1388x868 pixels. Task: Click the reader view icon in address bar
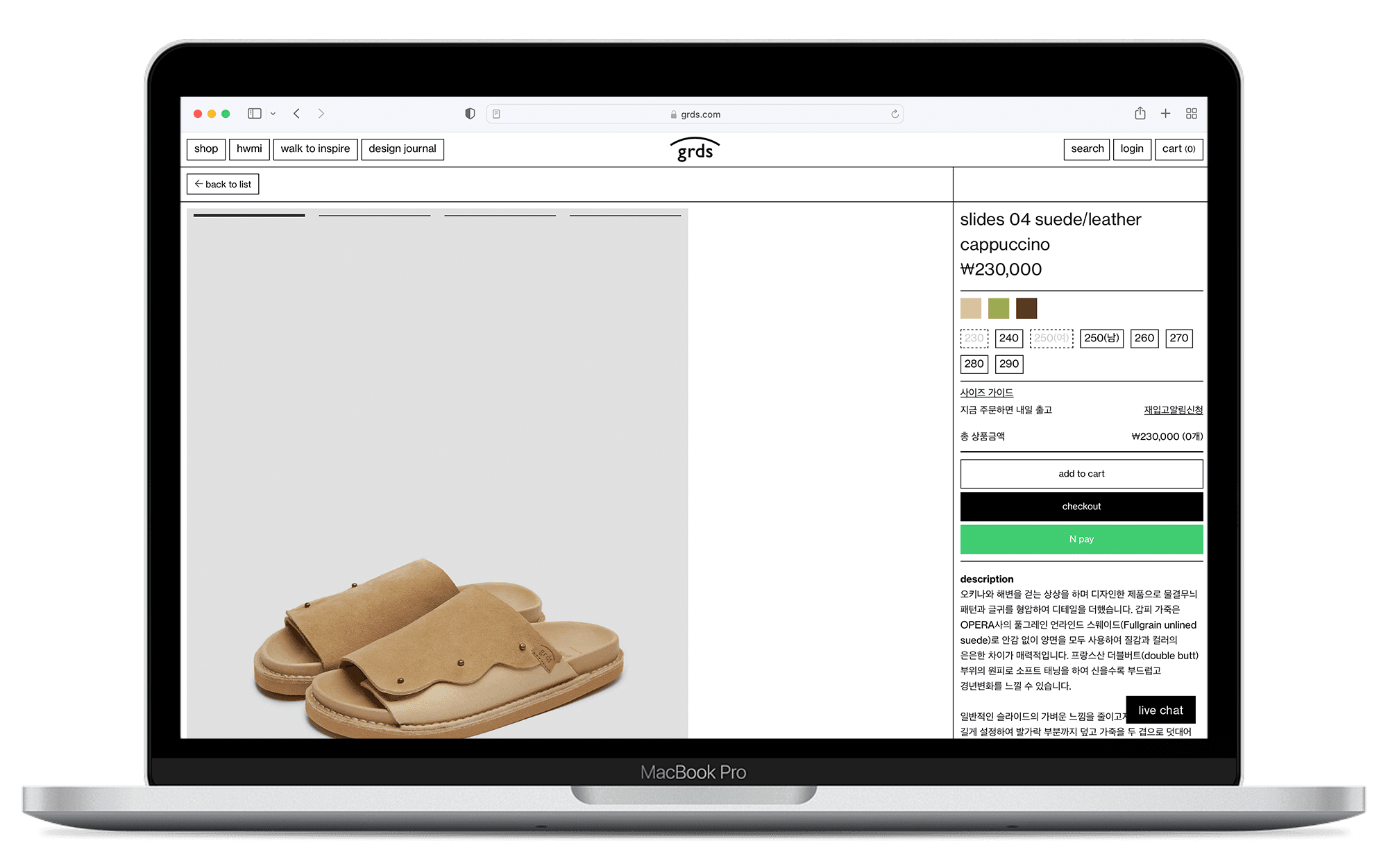point(496,114)
